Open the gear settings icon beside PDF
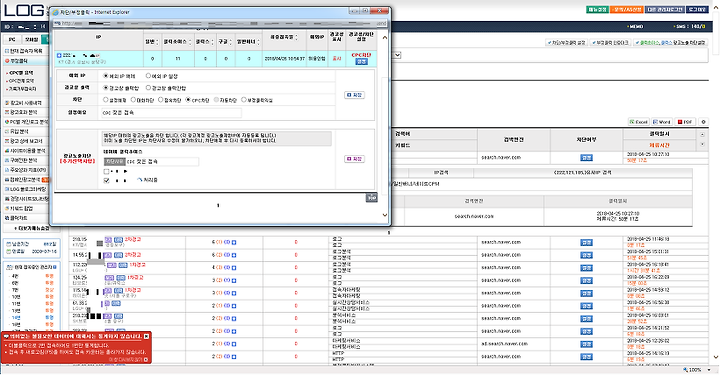 (x=703, y=122)
